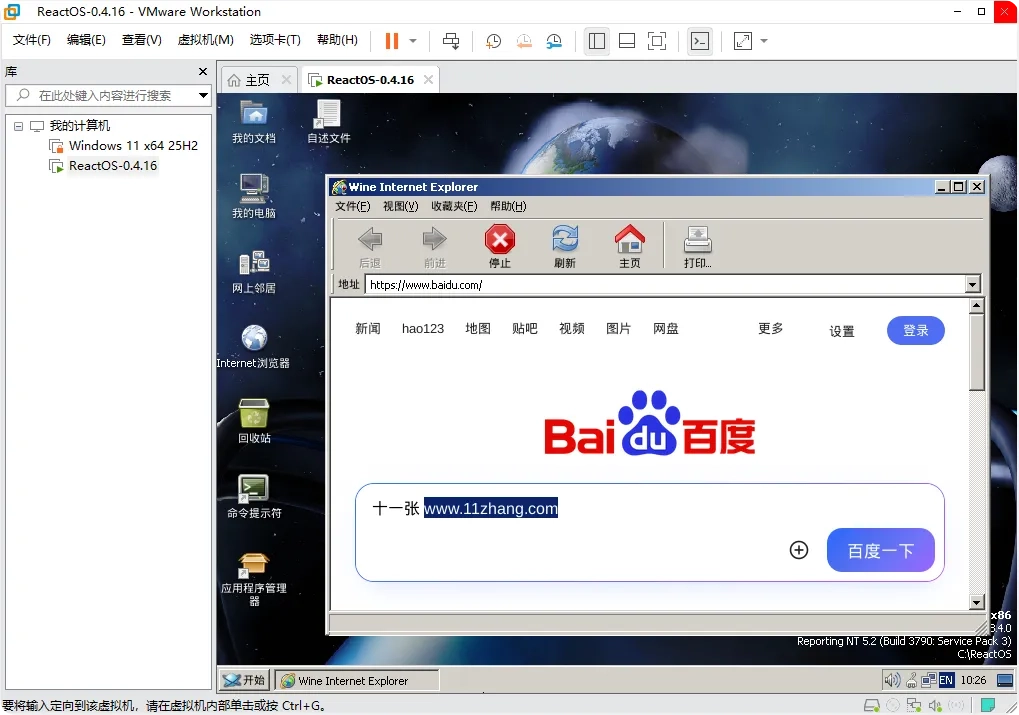Open VMware 文件(F) menu
This screenshot has height=715, width=1019.
[31, 40]
